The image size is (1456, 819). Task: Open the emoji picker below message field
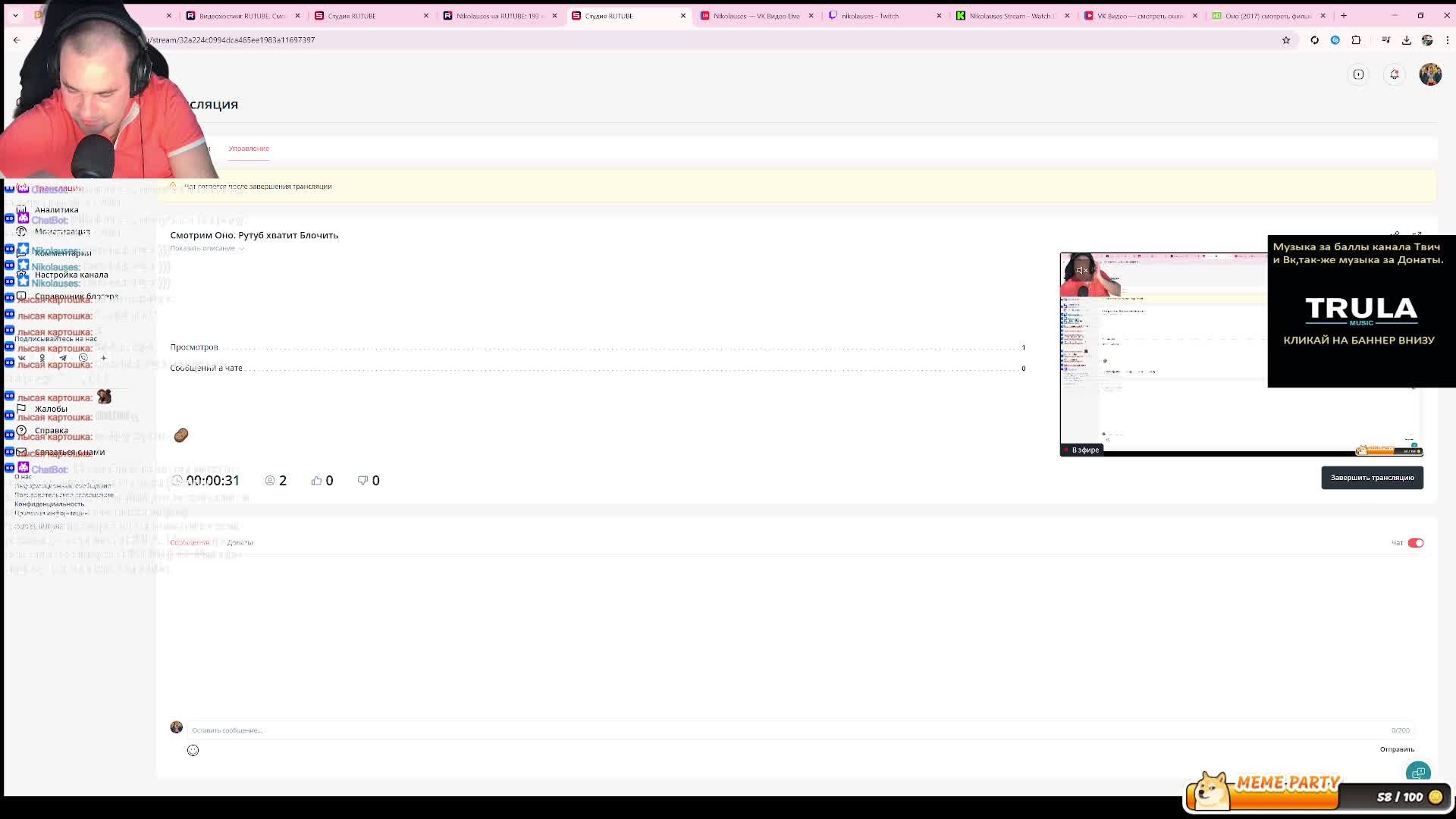coord(193,750)
